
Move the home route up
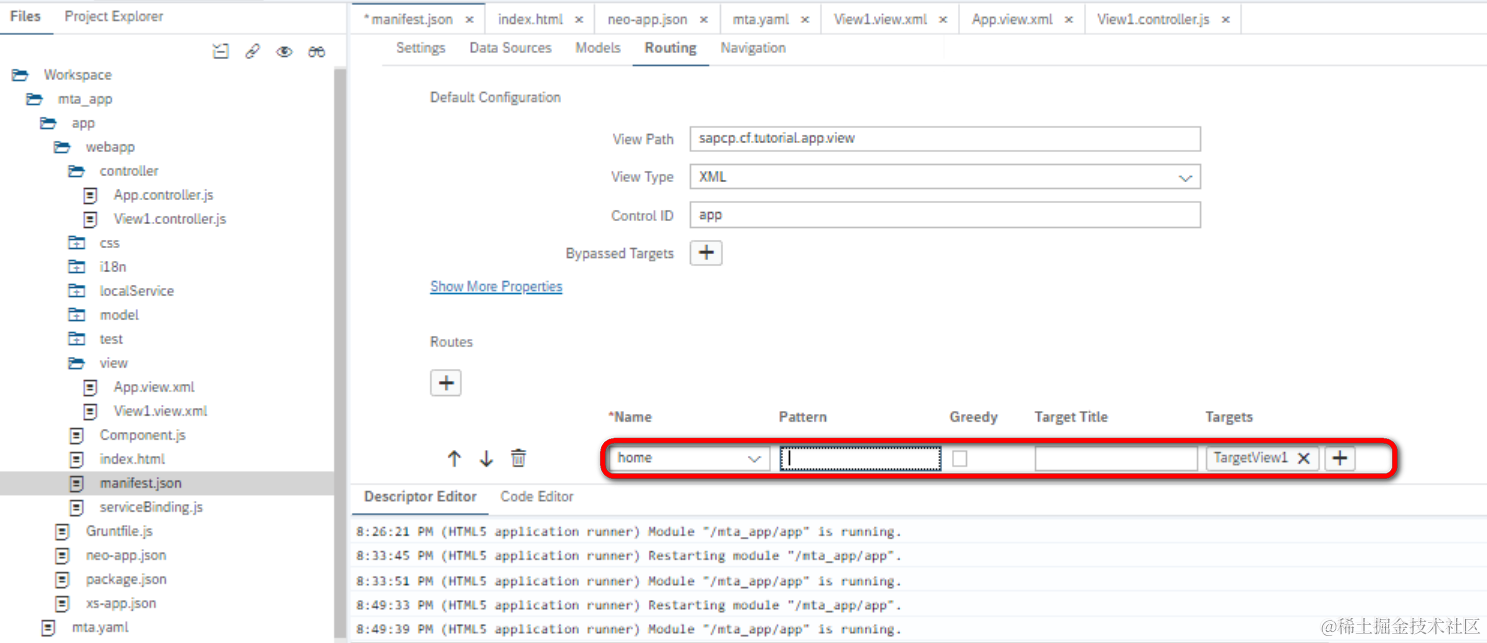pos(454,459)
